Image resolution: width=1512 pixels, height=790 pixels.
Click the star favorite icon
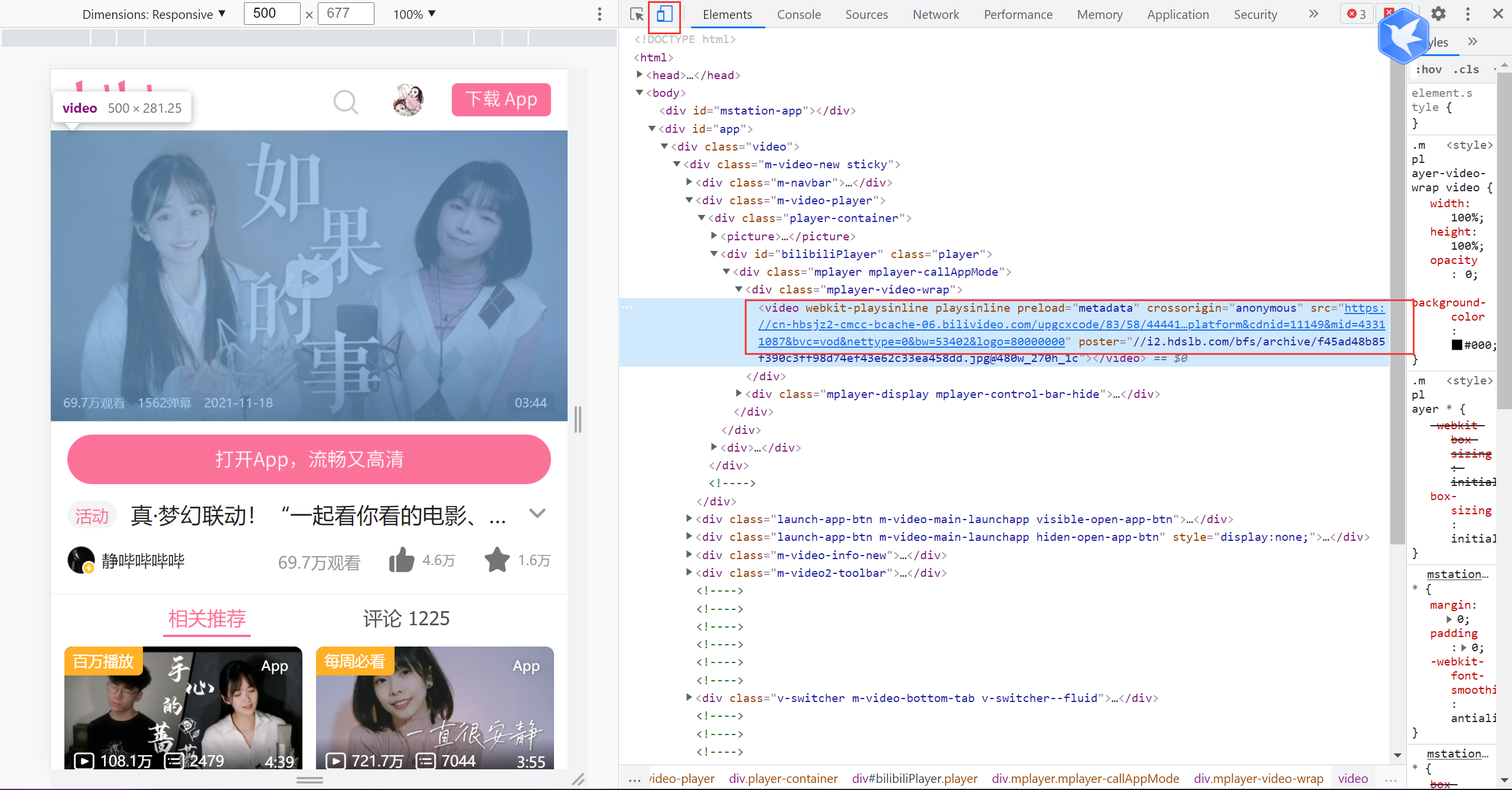[x=497, y=560]
